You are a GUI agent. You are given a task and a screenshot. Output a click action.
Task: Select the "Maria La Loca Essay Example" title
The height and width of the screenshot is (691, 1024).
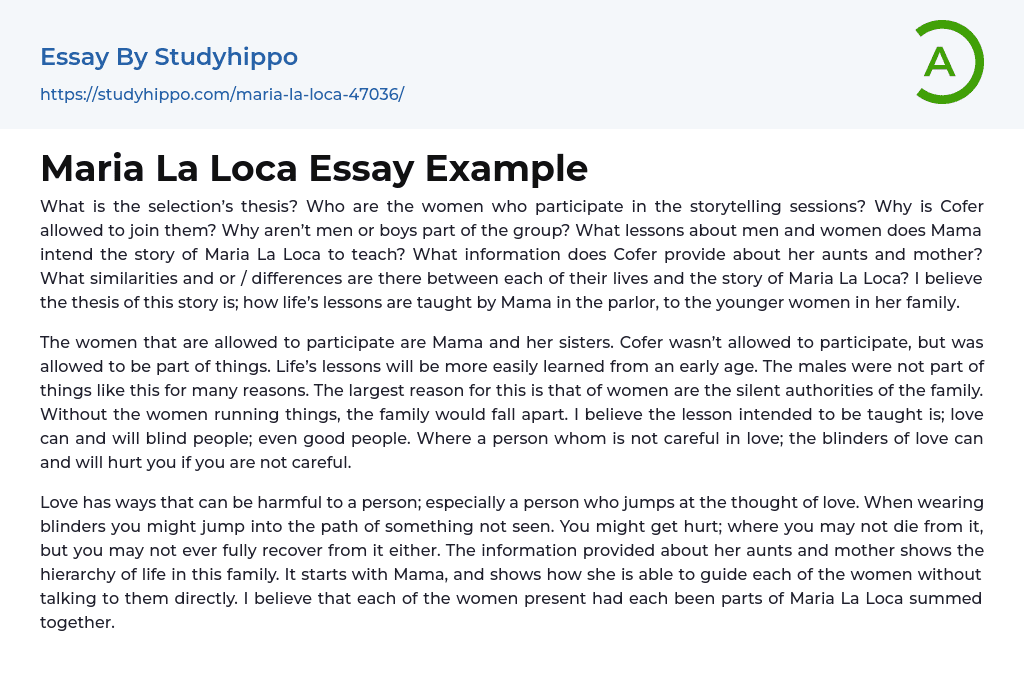(314, 168)
